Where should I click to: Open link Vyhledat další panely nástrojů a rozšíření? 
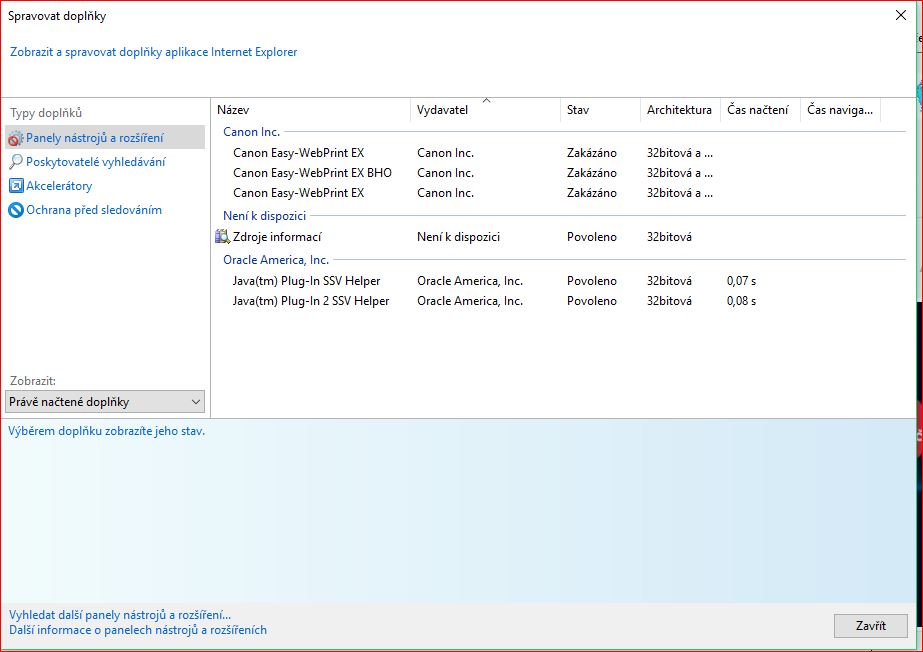[x=120, y=615]
